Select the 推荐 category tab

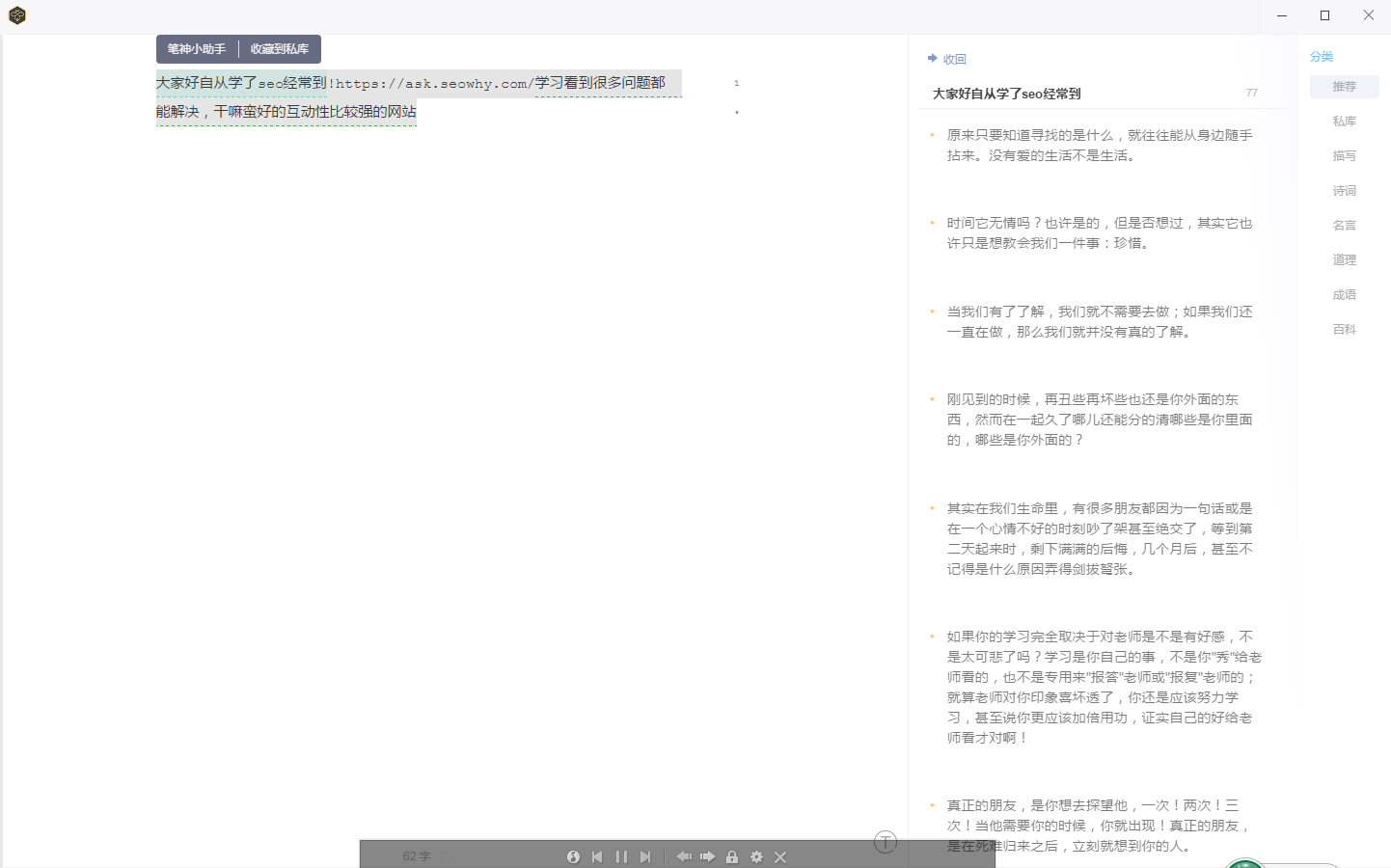pos(1344,87)
